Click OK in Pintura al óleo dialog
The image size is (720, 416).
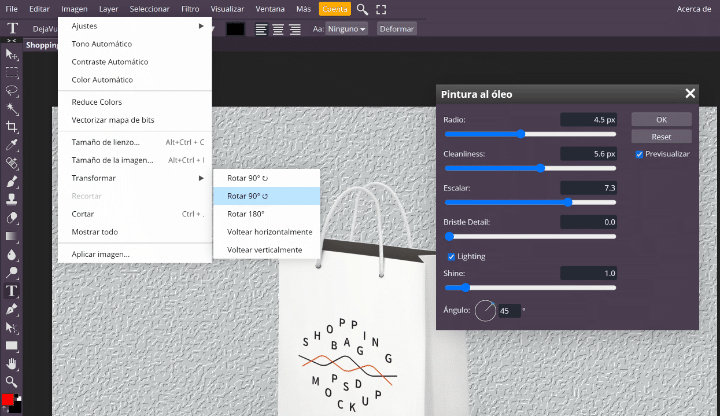click(661, 119)
